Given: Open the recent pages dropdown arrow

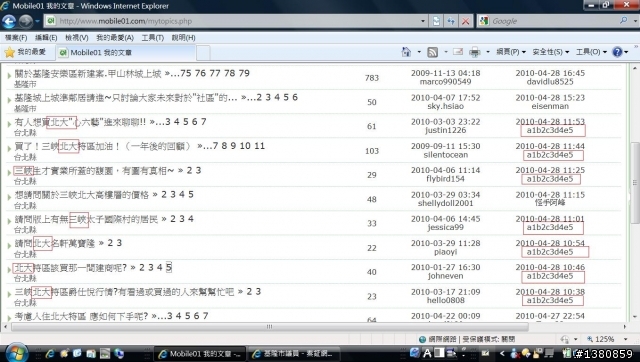Looking at the screenshot, I should click(x=37, y=21).
